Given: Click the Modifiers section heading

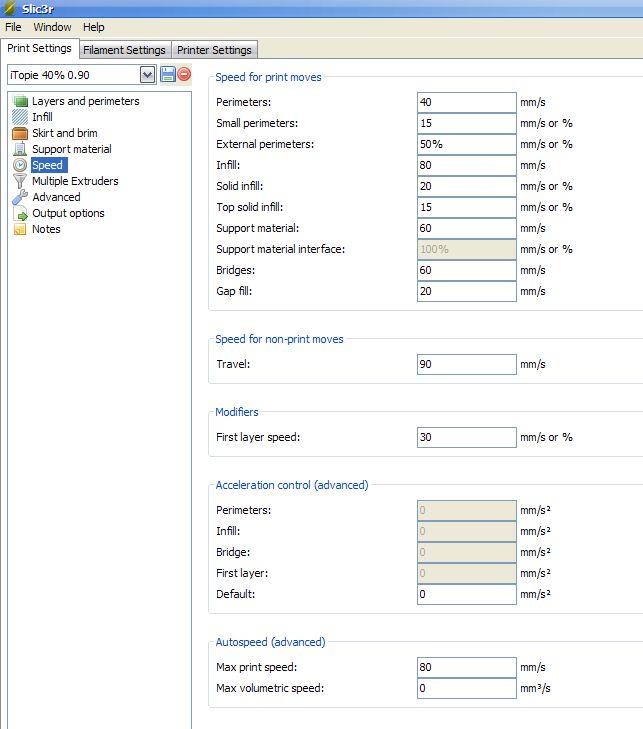Looking at the screenshot, I should [237, 412].
